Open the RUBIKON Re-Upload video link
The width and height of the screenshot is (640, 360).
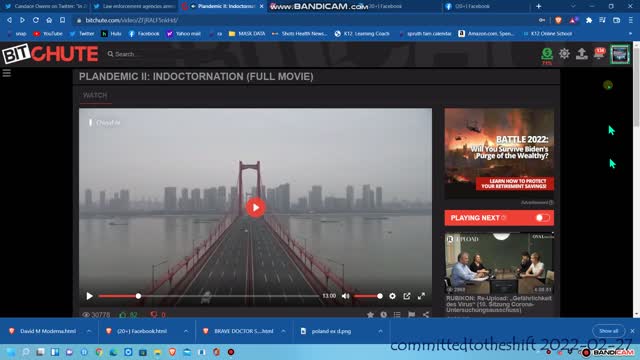pos(499,304)
